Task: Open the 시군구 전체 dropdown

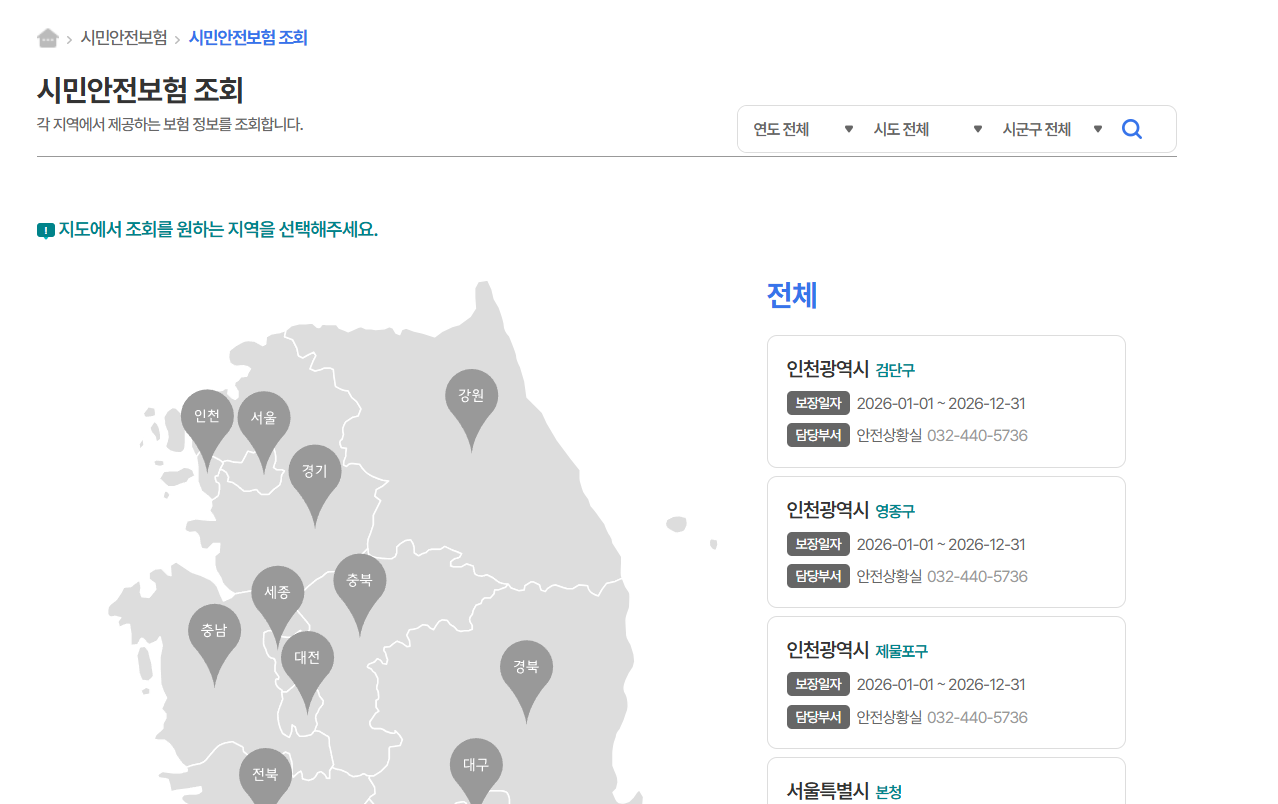Action: click(1052, 129)
